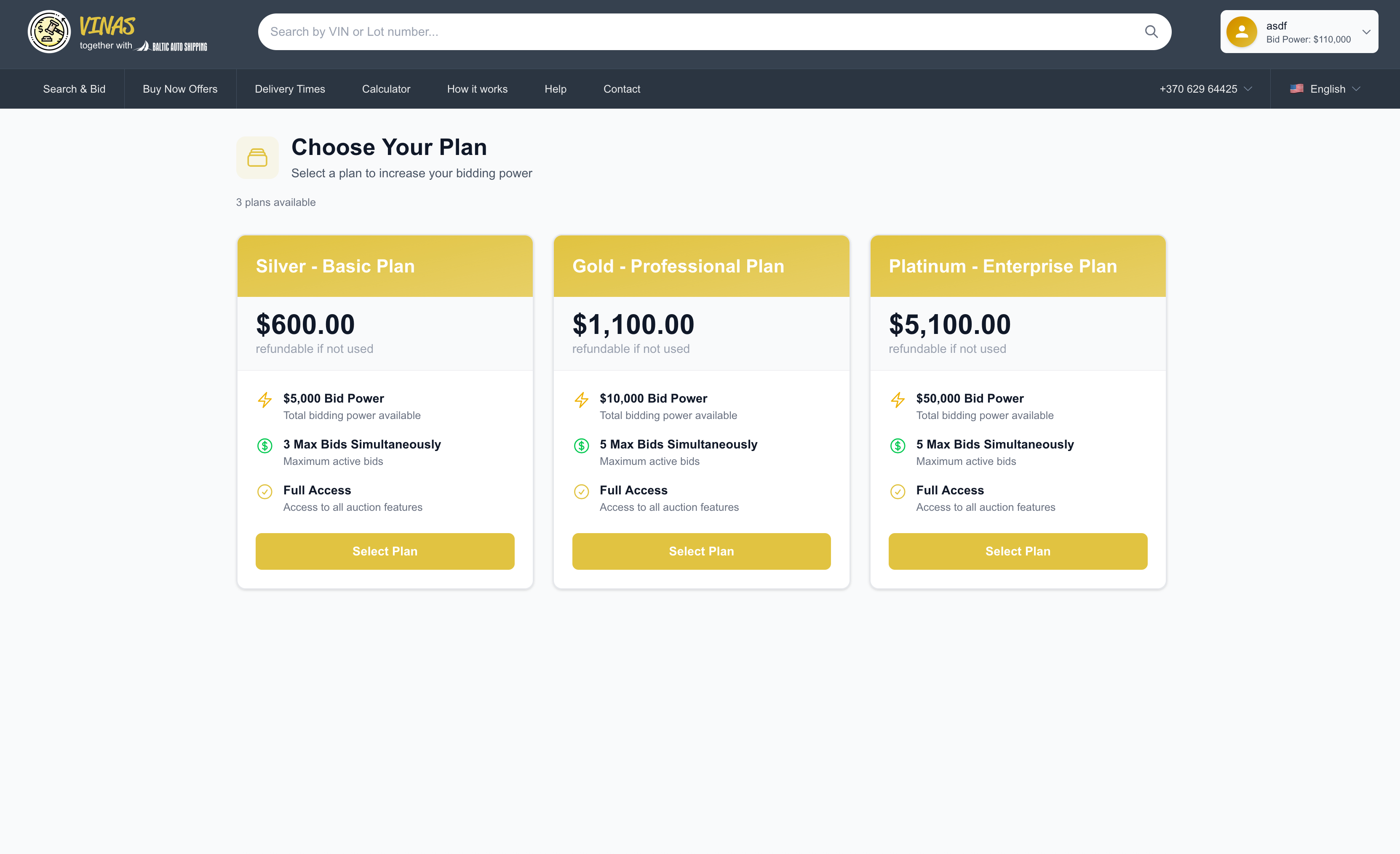This screenshot has width=1400, height=854.
Task: Click the US flag language icon
Action: (x=1296, y=88)
